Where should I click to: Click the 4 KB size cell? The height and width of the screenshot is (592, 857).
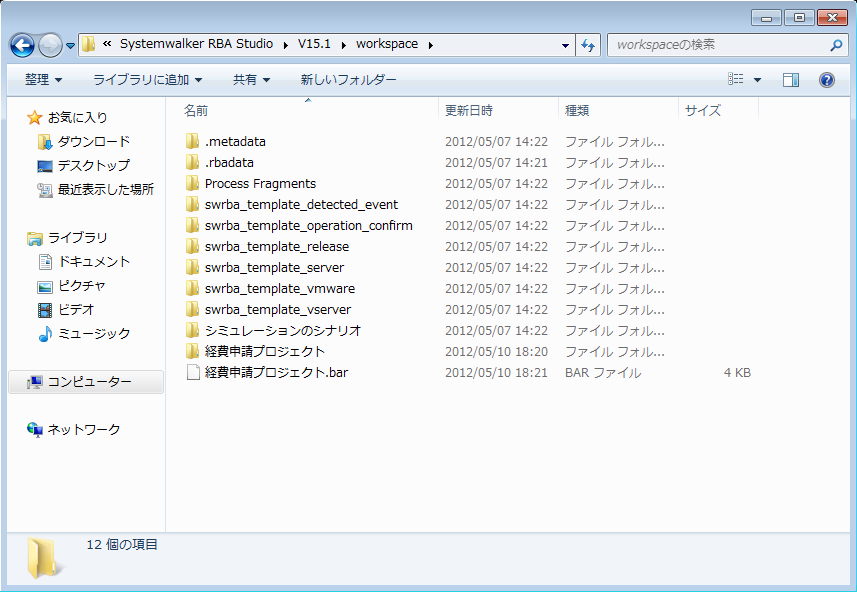coord(737,372)
